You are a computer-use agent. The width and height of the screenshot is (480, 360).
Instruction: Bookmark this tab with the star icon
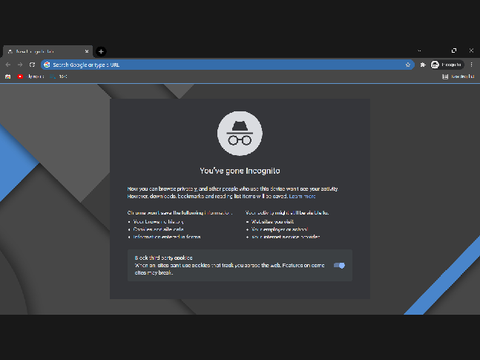(408, 65)
